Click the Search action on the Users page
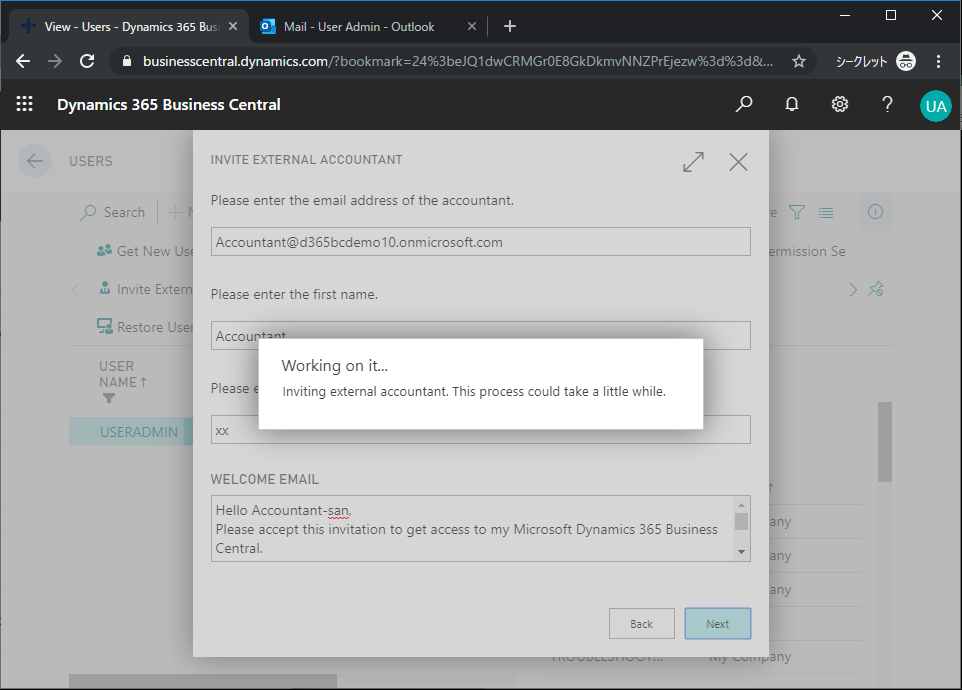The width and height of the screenshot is (962, 690). (113, 212)
